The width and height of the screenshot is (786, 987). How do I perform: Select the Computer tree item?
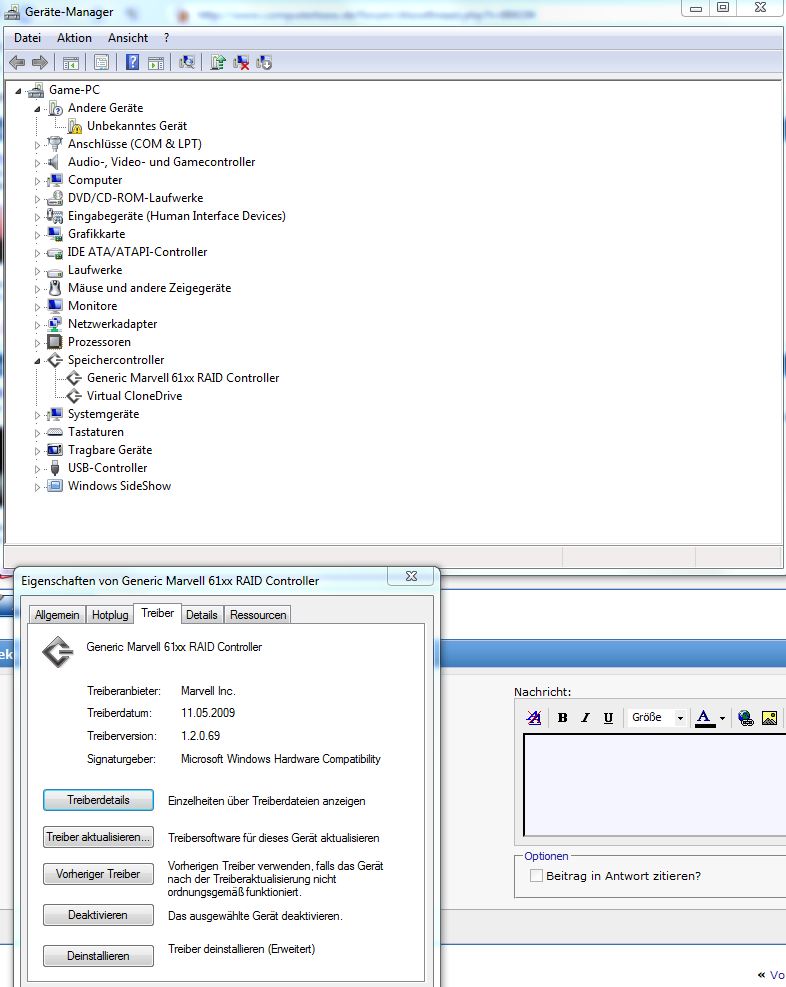coord(95,180)
